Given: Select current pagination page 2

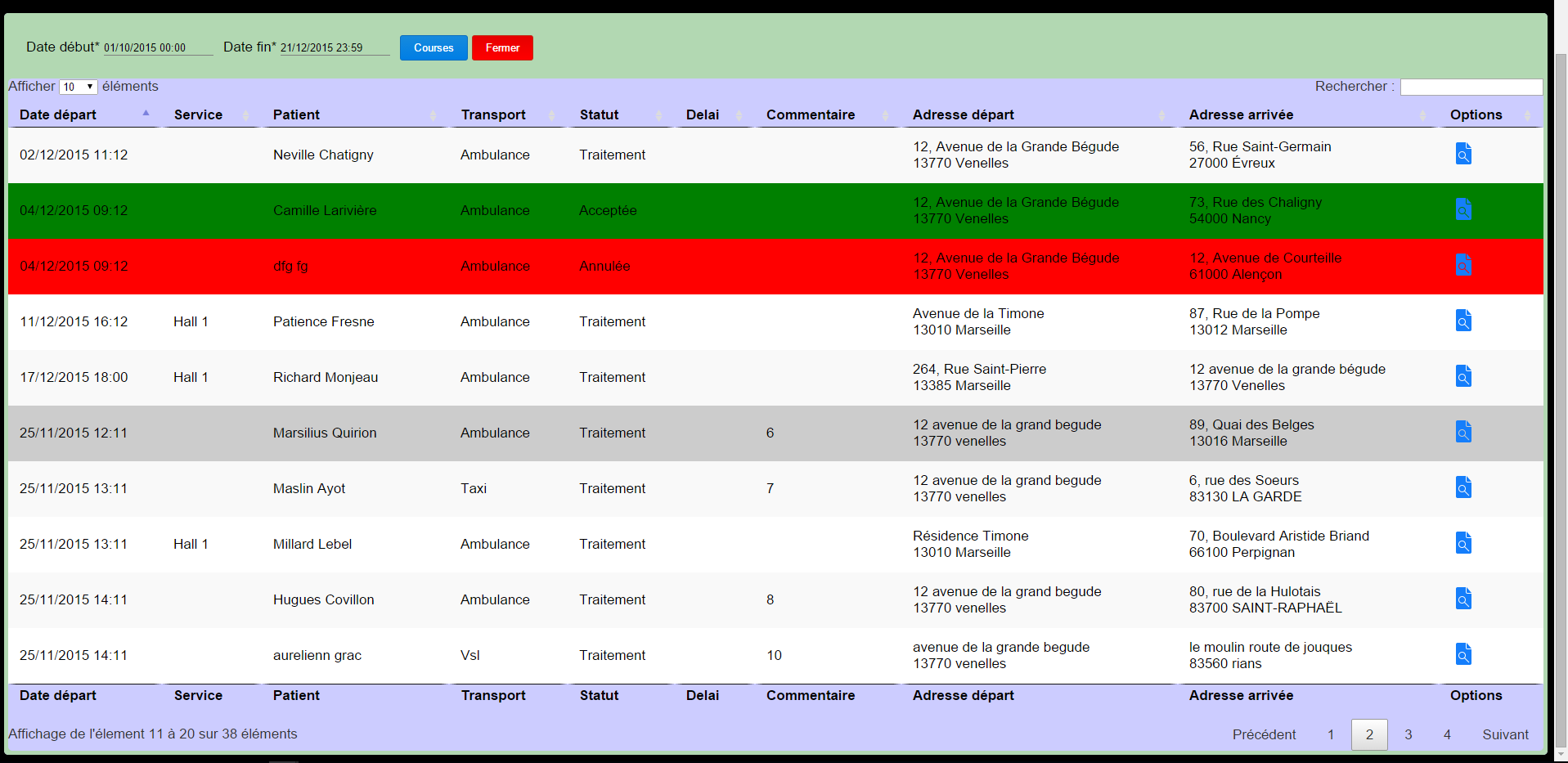Looking at the screenshot, I should pyautogui.click(x=1369, y=734).
